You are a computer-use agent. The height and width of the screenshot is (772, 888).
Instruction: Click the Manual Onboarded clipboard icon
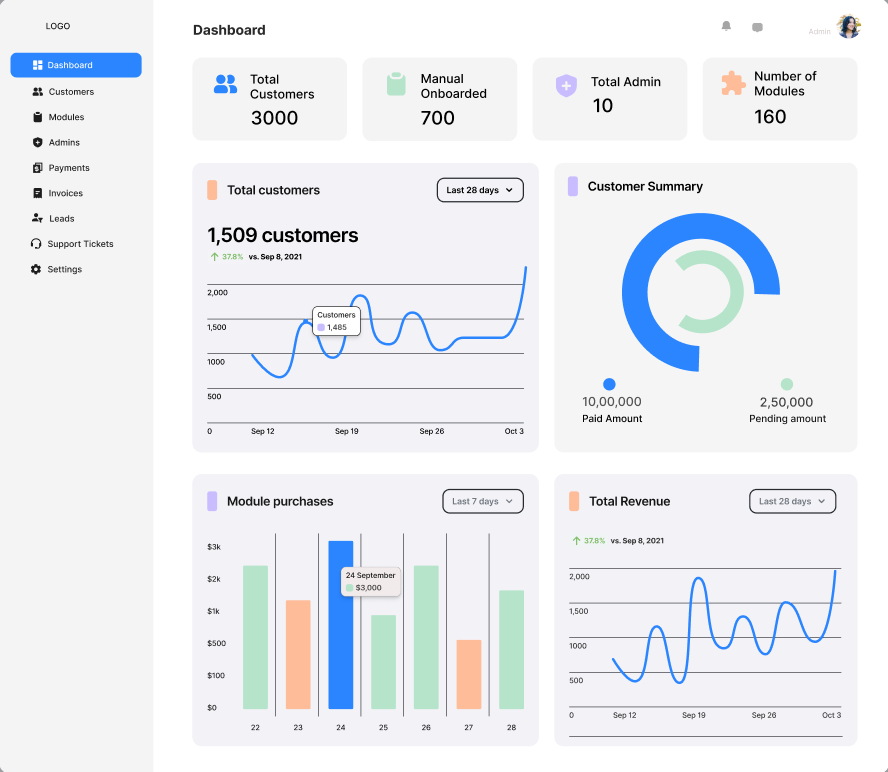[x=396, y=84]
